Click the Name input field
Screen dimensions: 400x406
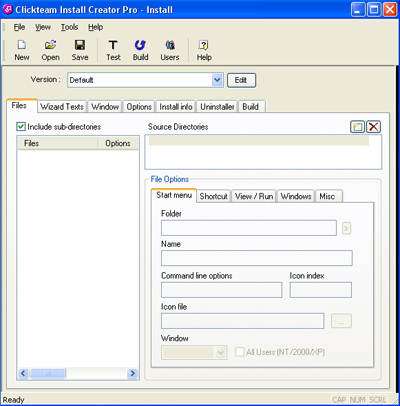pyautogui.click(x=257, y=258)
